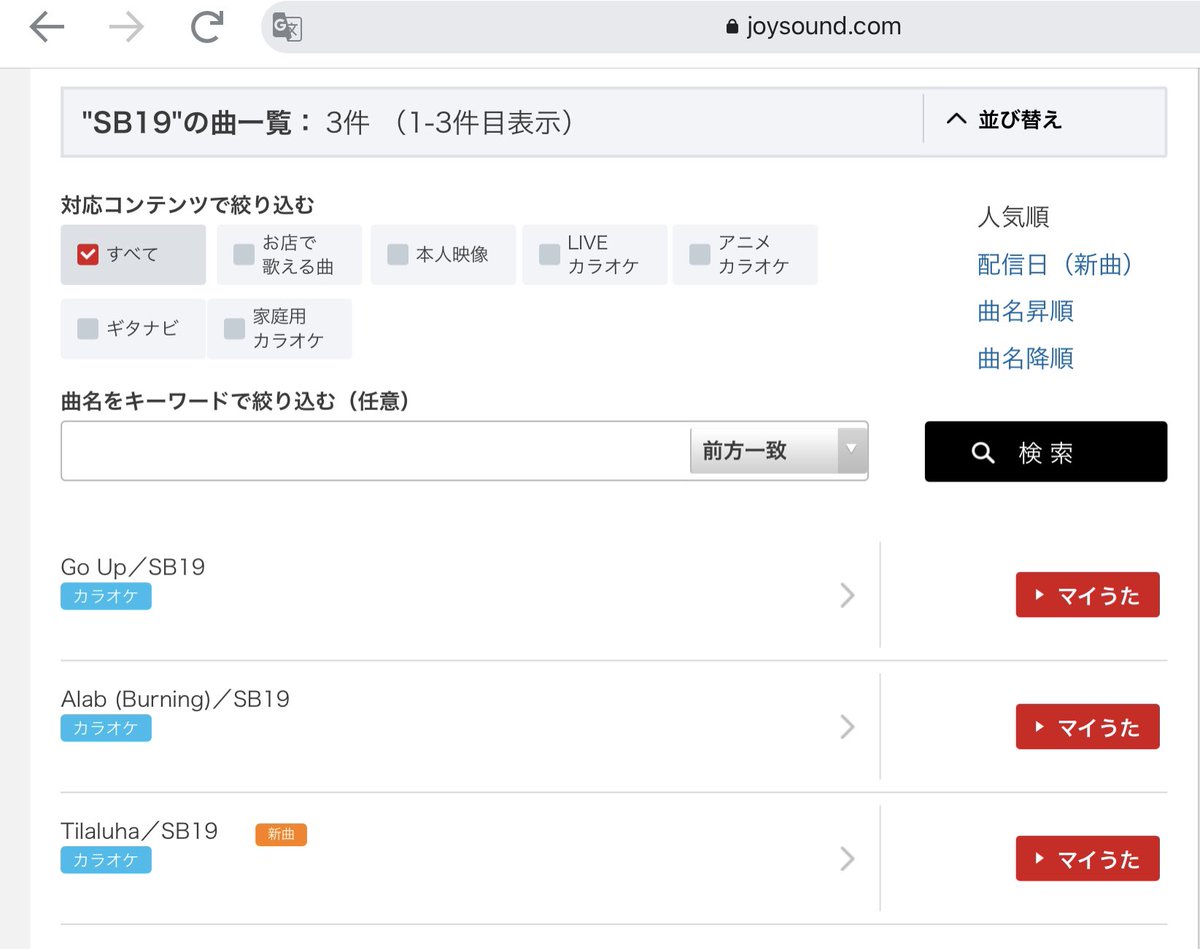Sort by 人気順 popularity

click(x=1013, y=218)
